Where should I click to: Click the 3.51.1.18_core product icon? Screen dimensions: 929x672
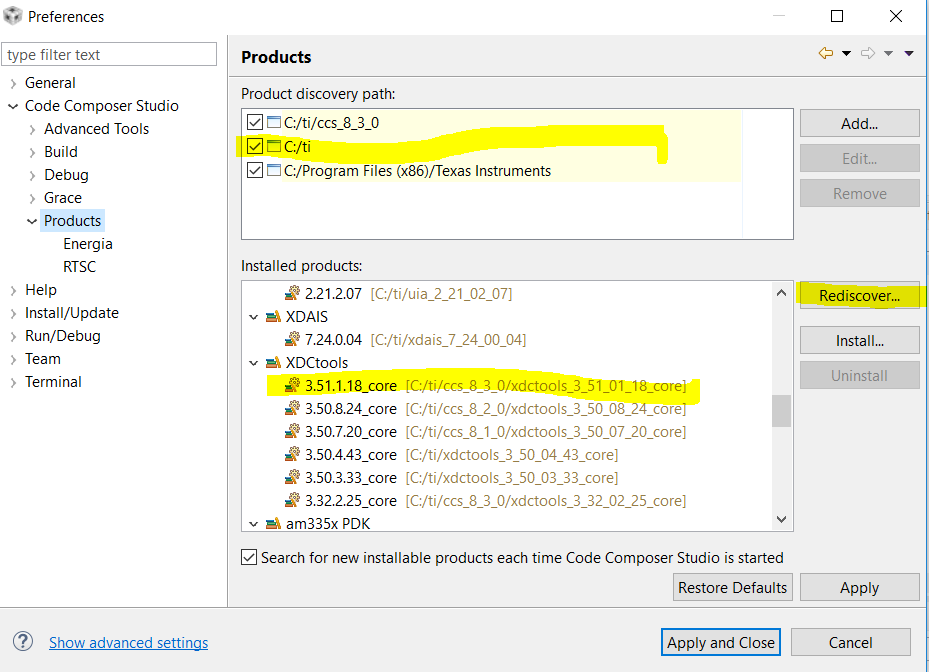pyautogui.click(x=292, y=385)
